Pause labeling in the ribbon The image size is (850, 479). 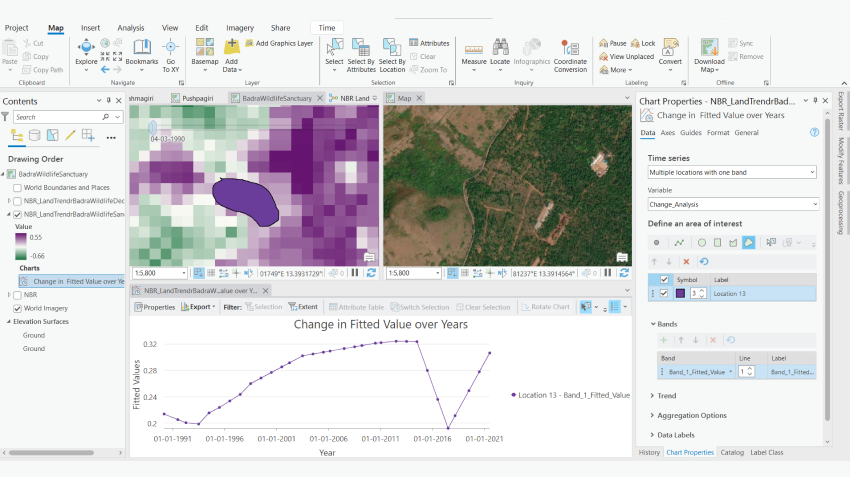tap(612, 43)
